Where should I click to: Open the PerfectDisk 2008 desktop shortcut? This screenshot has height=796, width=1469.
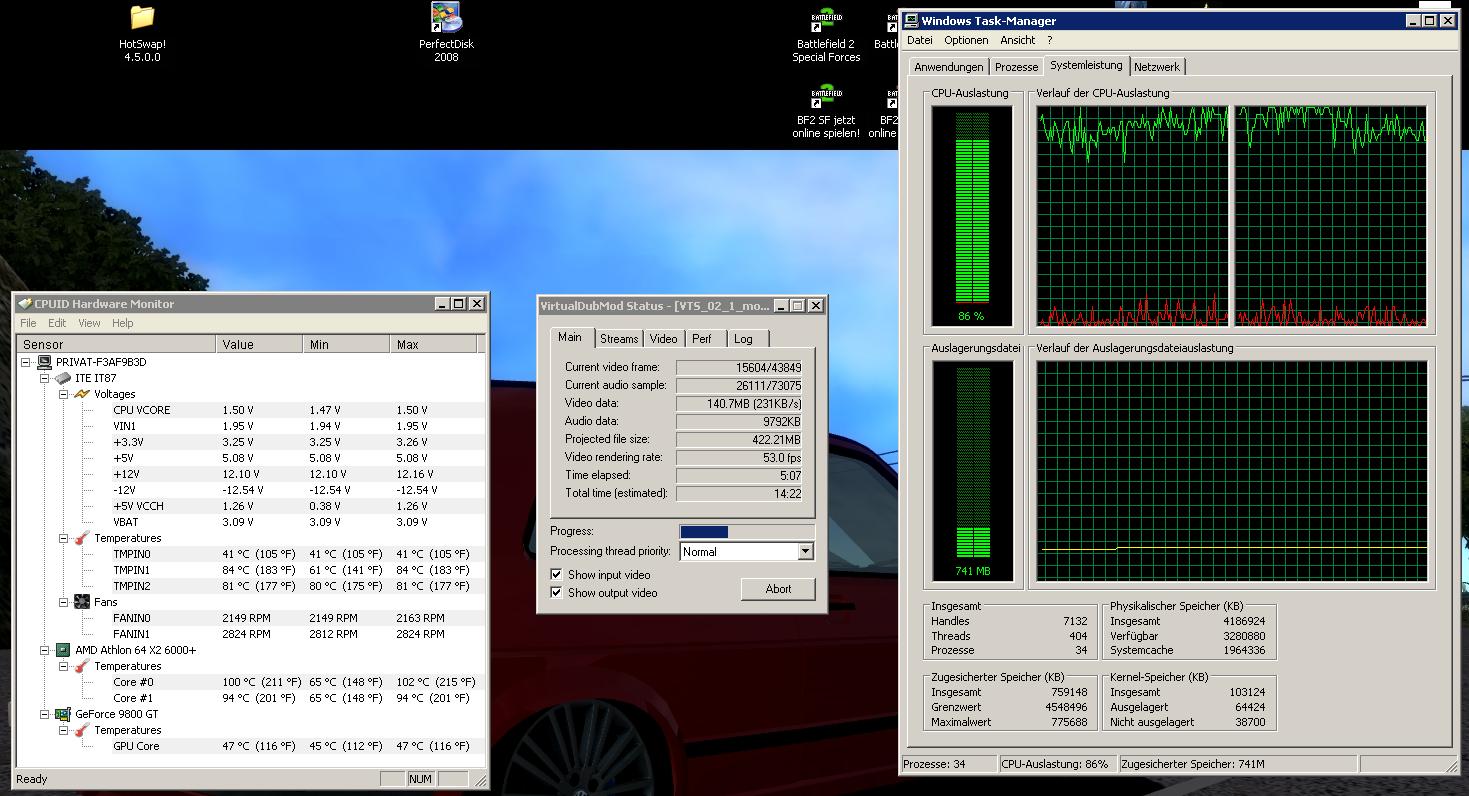pos(446,18)
